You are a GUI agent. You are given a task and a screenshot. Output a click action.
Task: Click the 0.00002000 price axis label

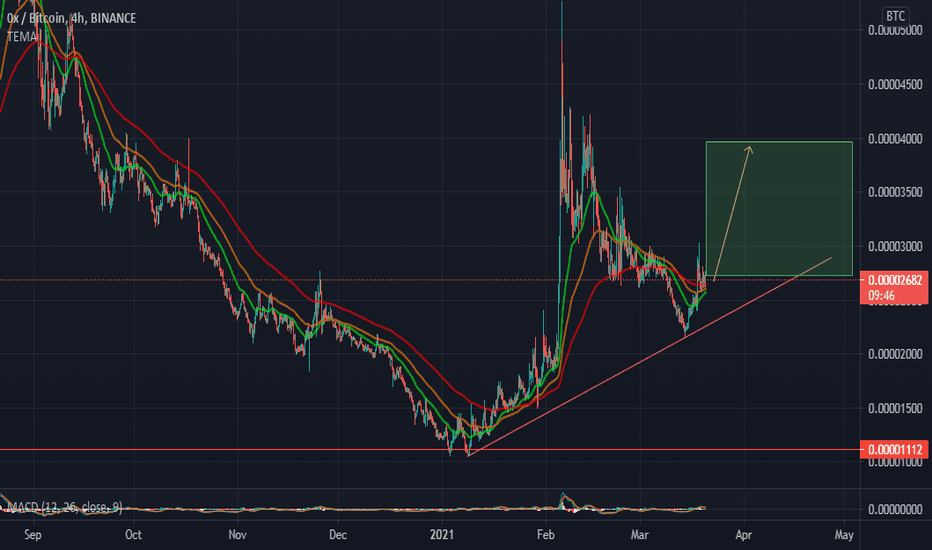(895, 354)
